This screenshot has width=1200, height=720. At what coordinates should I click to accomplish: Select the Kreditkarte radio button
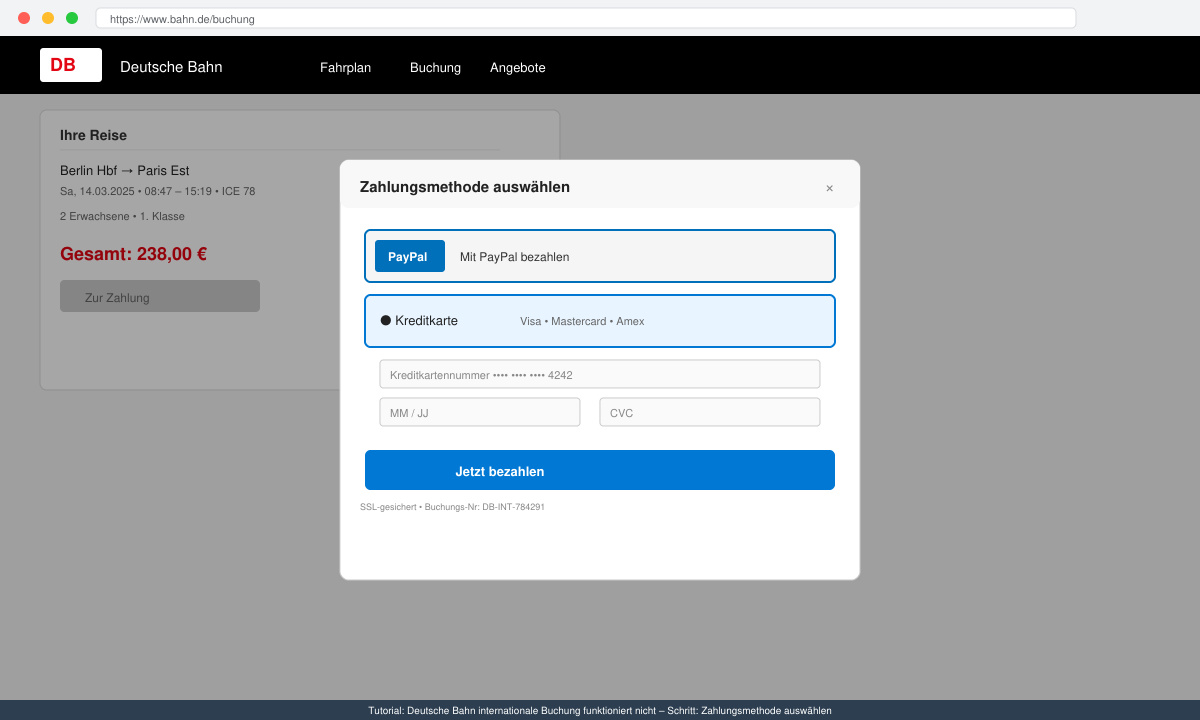(386, 320)
